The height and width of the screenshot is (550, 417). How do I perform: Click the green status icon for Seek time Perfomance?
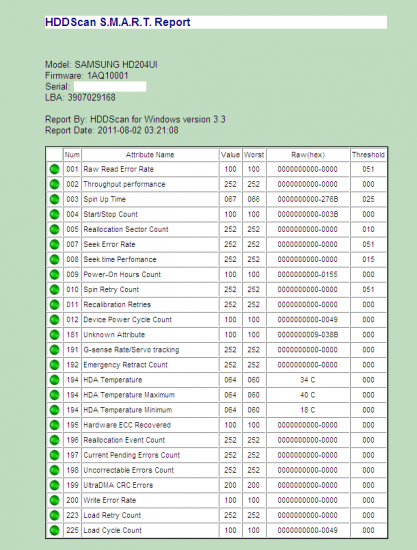(54, 260)
